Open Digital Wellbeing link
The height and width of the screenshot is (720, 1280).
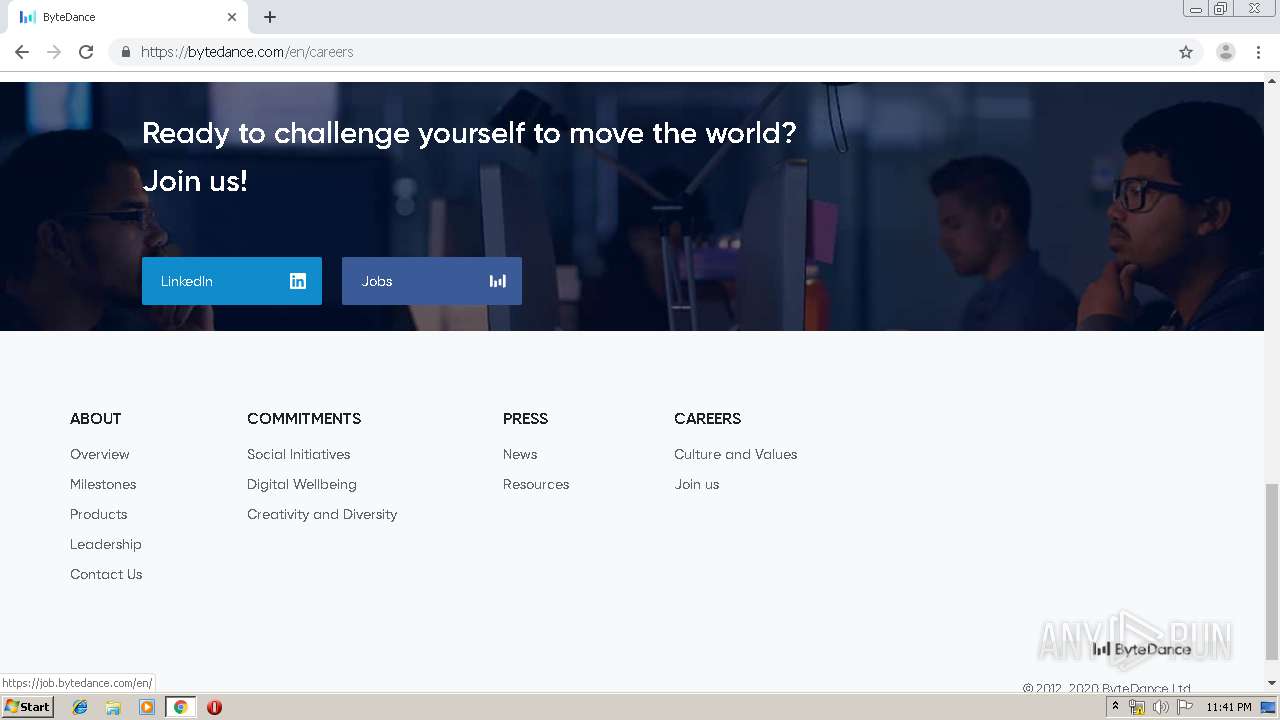pos(302,484)
